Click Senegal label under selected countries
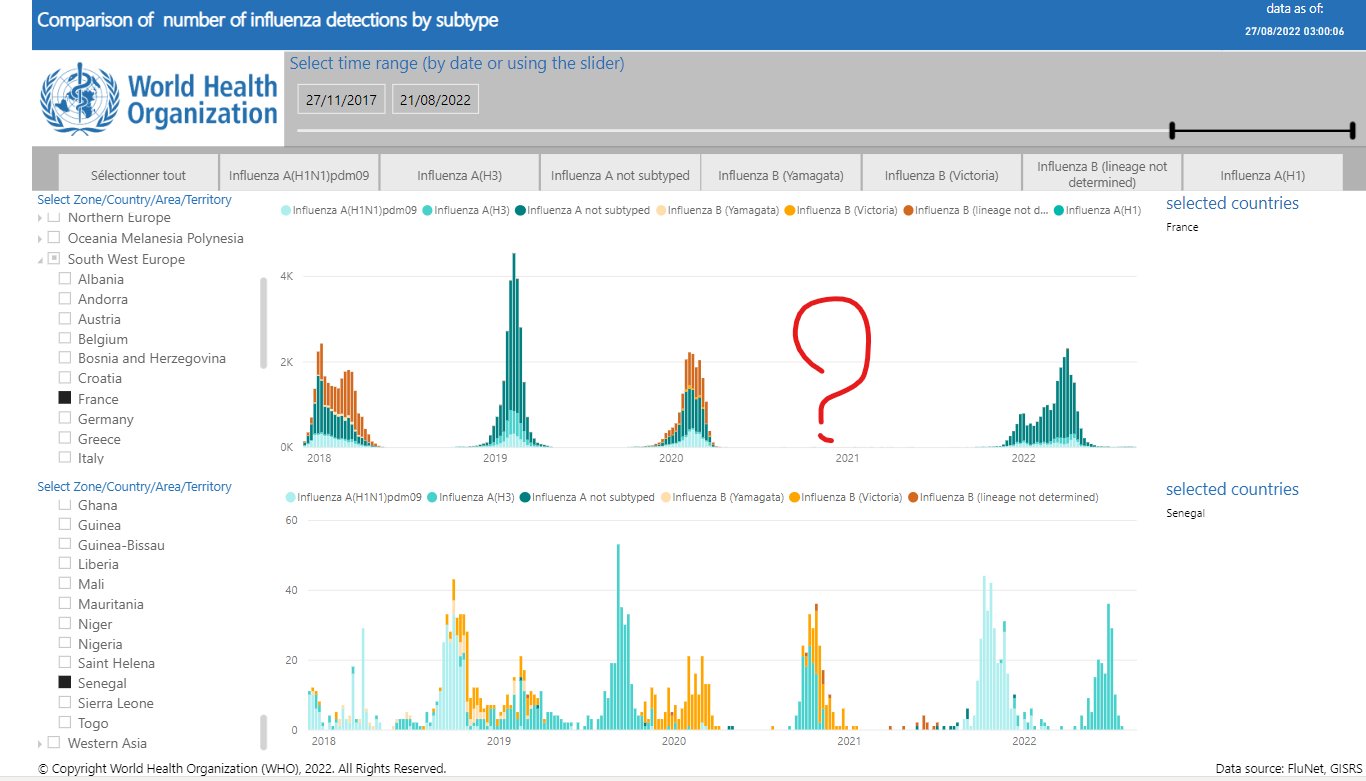The height and width of the screenshot is (781, 1366). coord(1185,514)
